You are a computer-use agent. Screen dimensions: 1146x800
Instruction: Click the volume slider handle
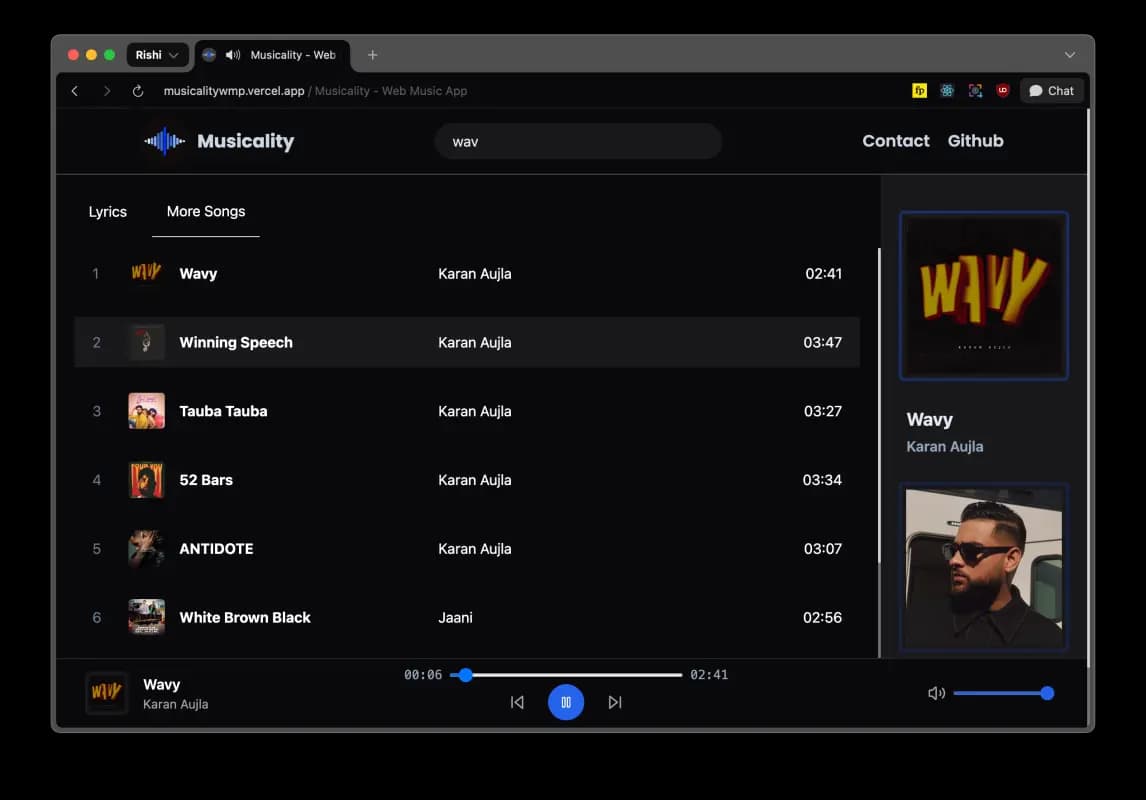(1047, 693)
